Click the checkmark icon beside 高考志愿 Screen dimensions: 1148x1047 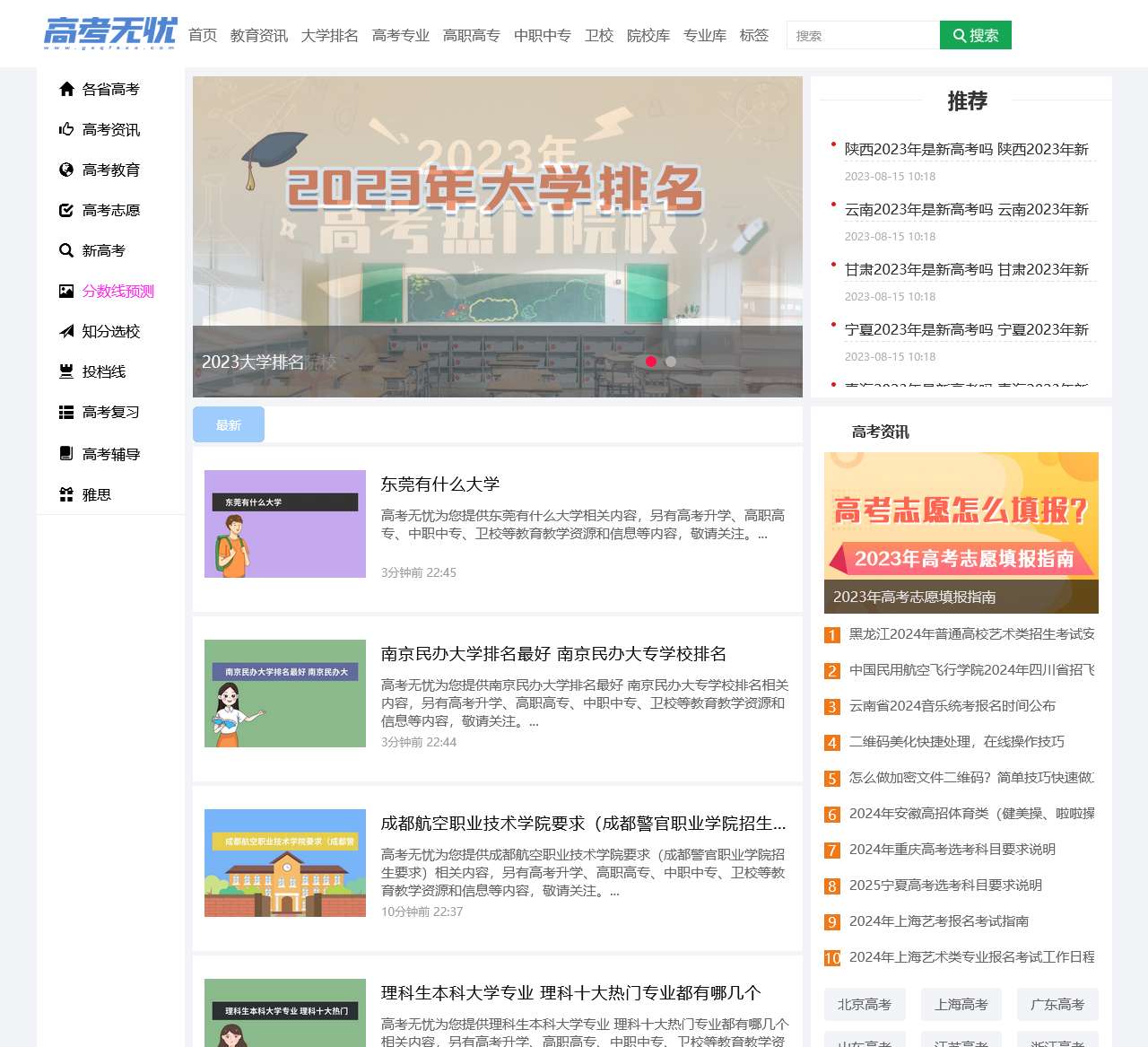(66, 210)
